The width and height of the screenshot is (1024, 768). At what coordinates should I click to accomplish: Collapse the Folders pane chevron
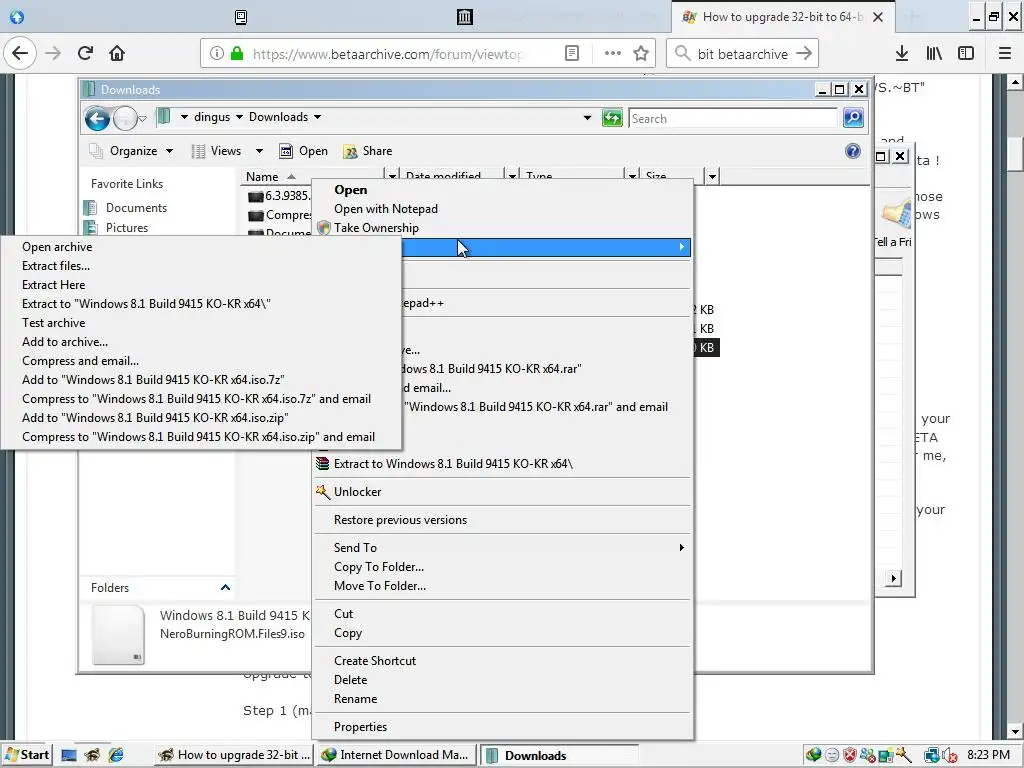(x=225, y=588)
